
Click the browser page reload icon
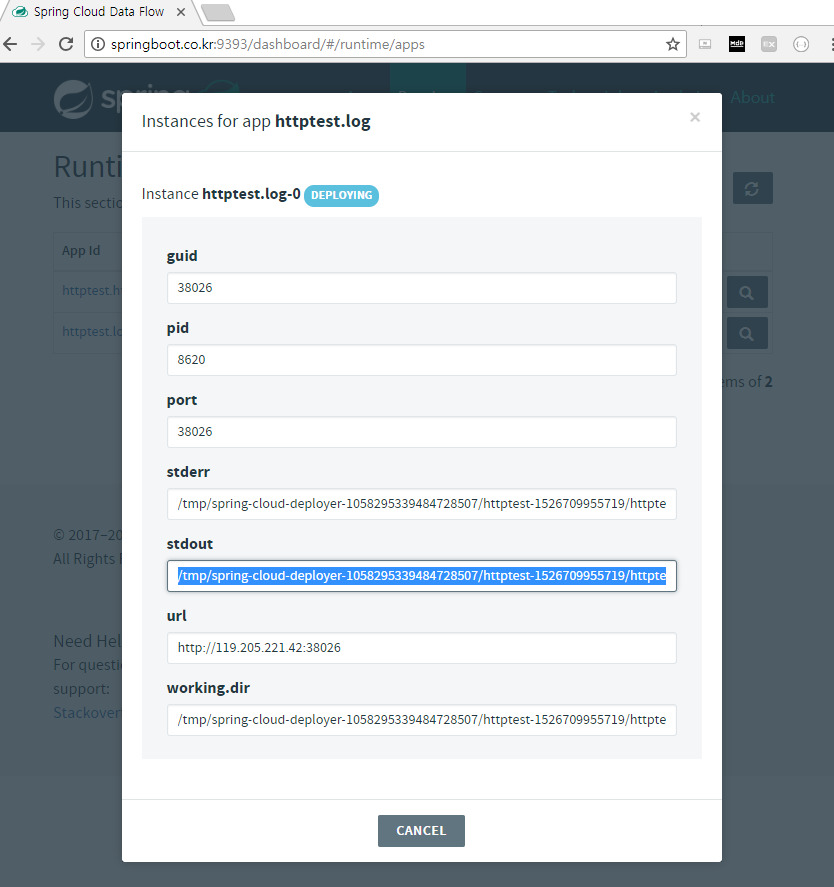click(x=65, y=44)
